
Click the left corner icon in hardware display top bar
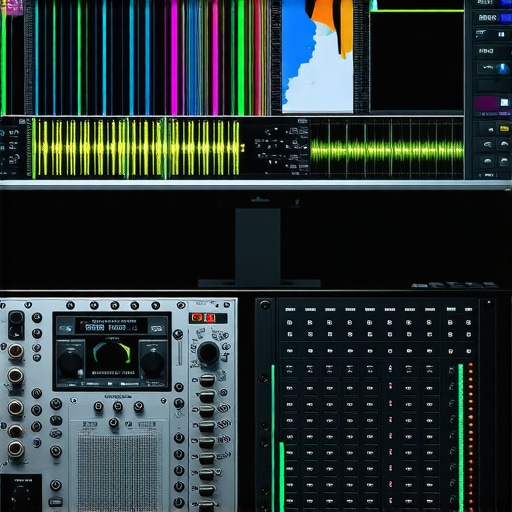(x=65, y=328)
